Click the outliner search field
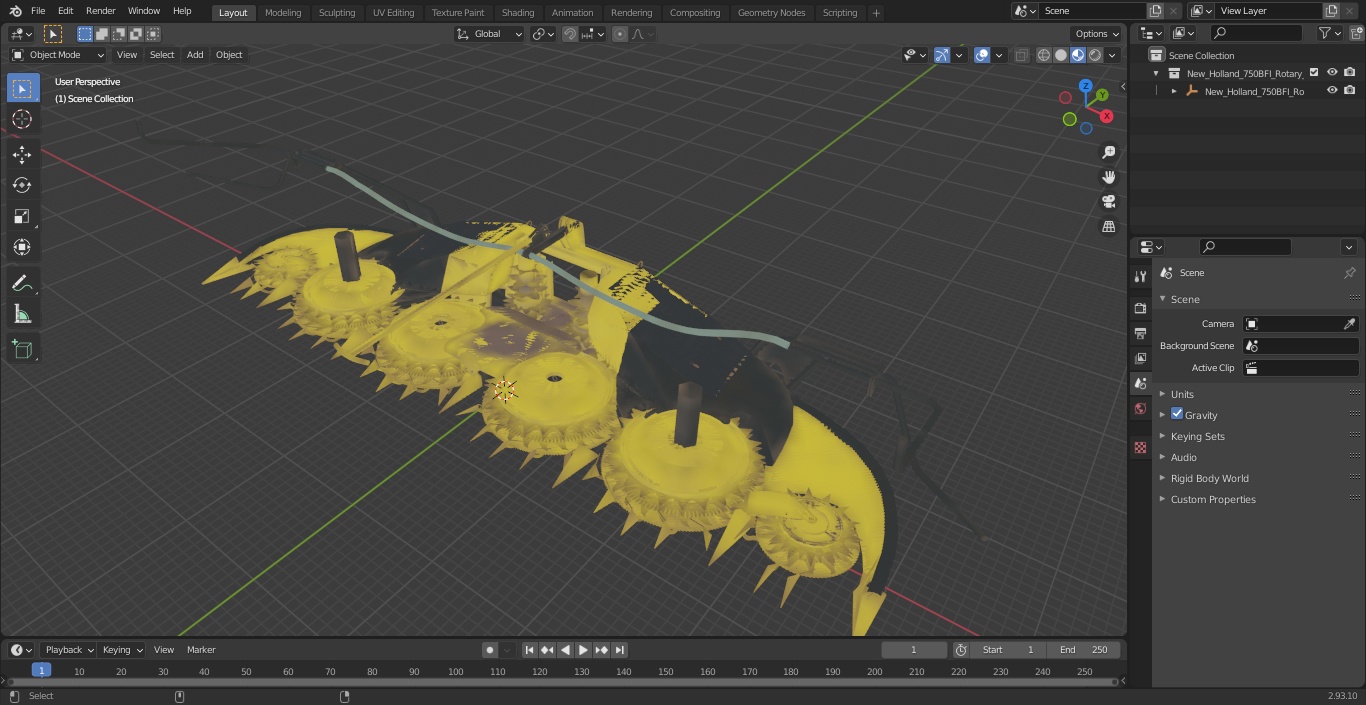 pyautogui.click(x=1255, y=34)
